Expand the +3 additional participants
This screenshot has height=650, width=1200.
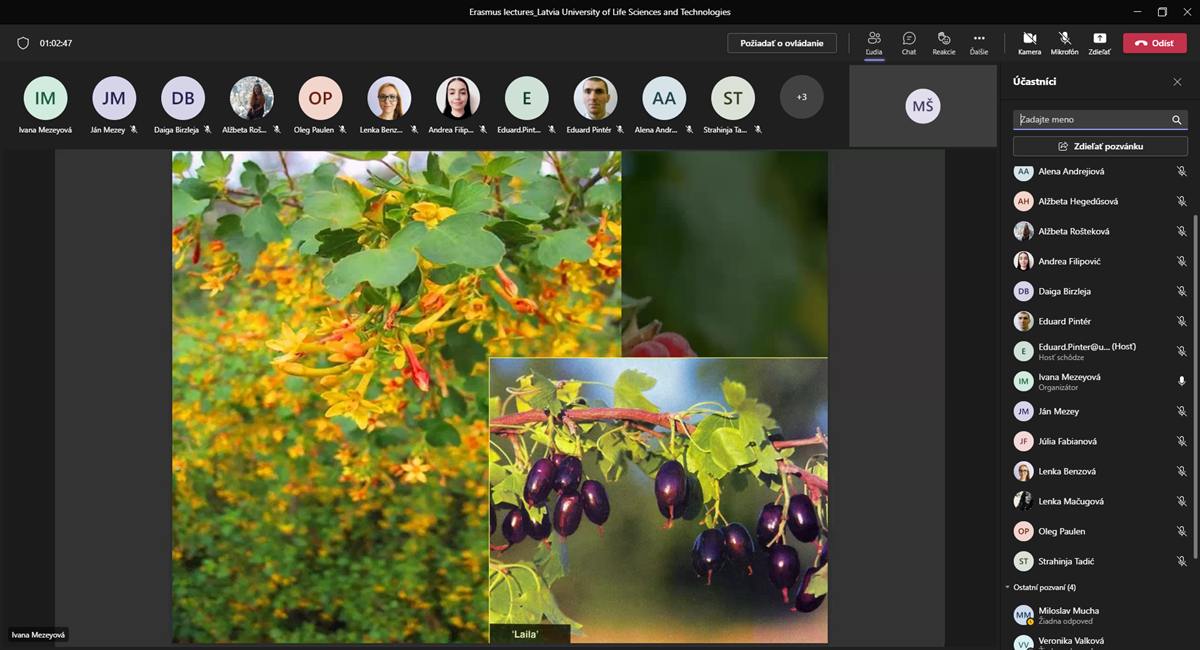pyautogui.click(x=801, y=97)
